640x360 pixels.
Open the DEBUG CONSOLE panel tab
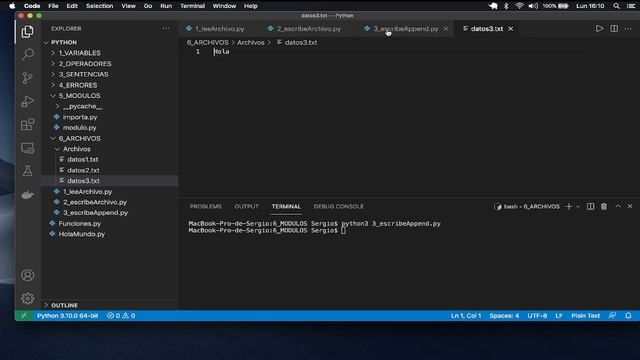pyautogui.click(x=339, y=207)
